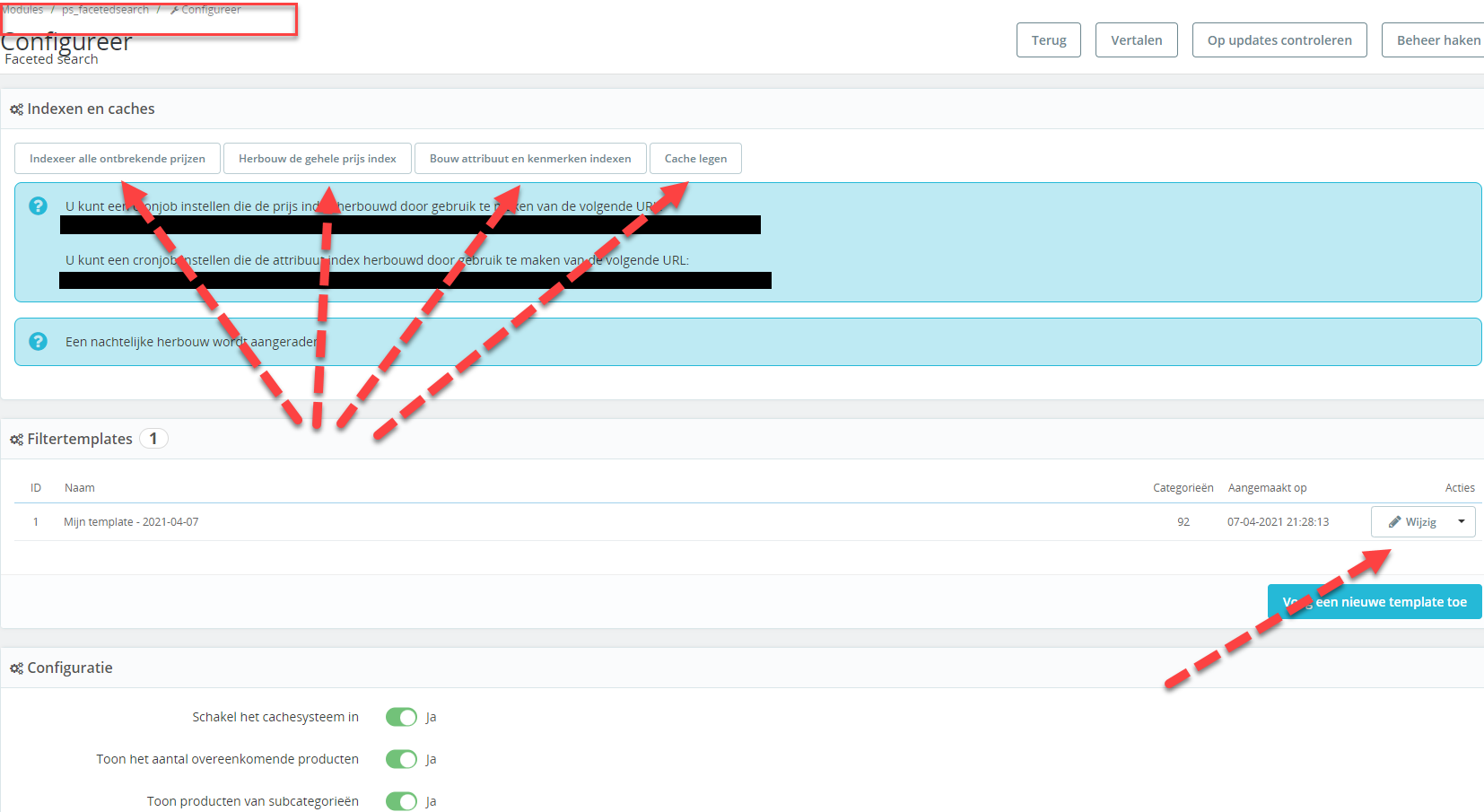Viewport: 1484px width, 812px height.
Task: Click the pencil icon in Wijzig button
Action: [x=1394, y=522]
